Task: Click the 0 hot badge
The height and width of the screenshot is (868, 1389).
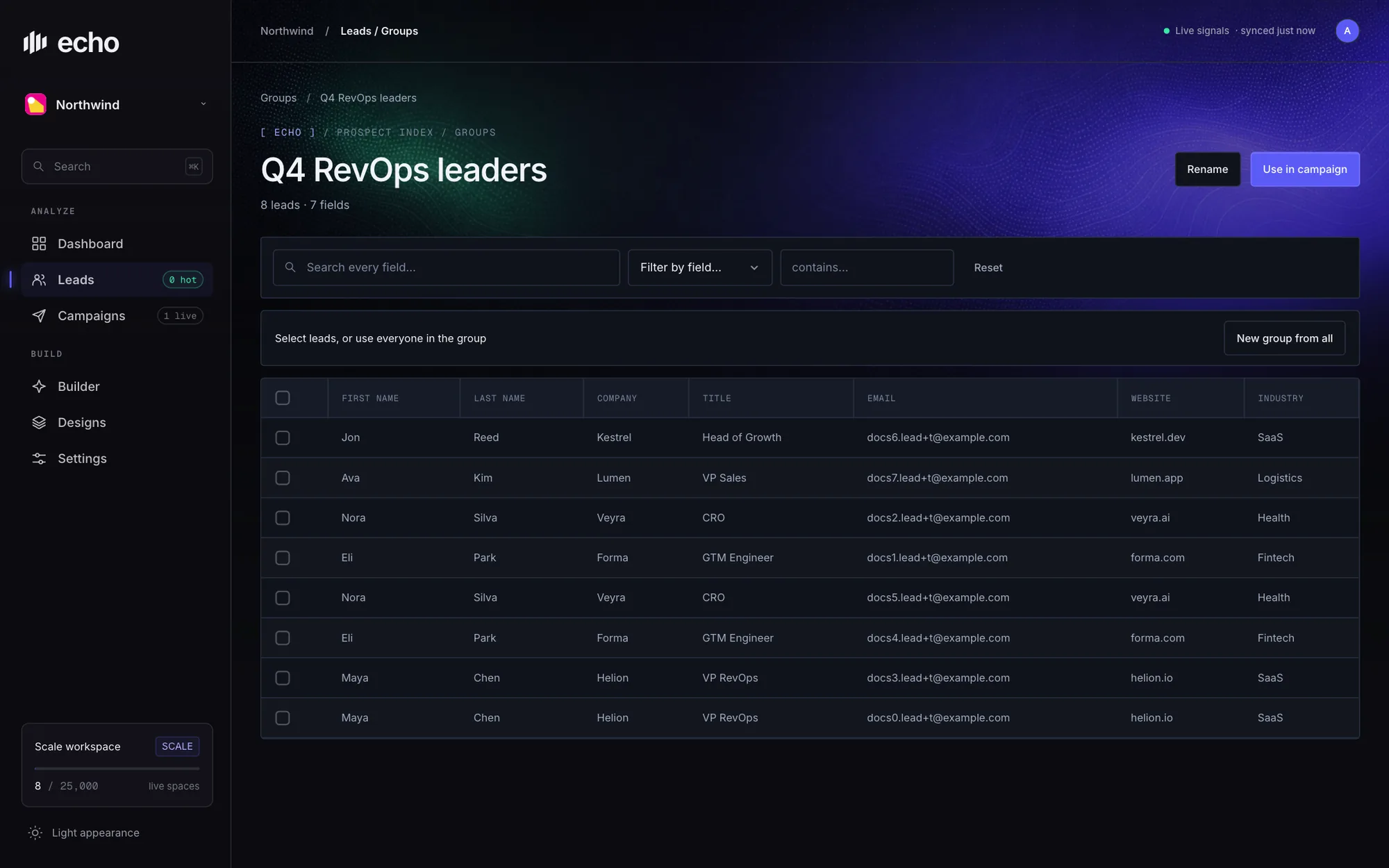Action: (183, 280)
